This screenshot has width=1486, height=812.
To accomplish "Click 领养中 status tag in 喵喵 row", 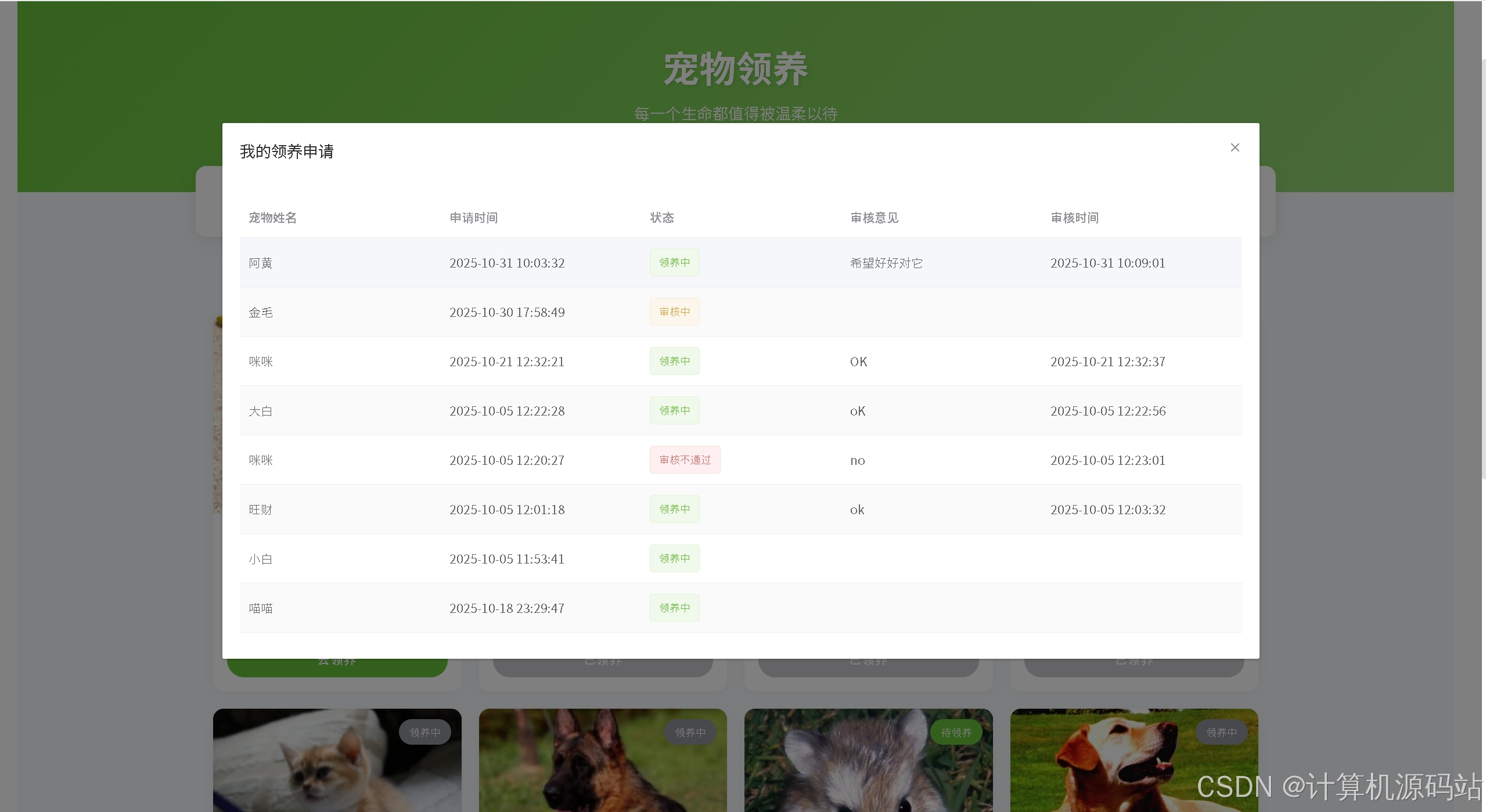I will click(x=675, y=608).
